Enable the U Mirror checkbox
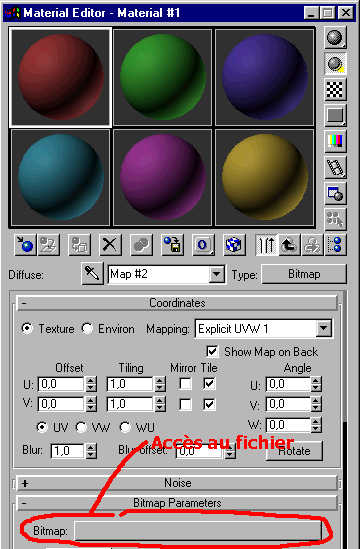This screenshot has height=549, width=360. (x=185, y=384)
